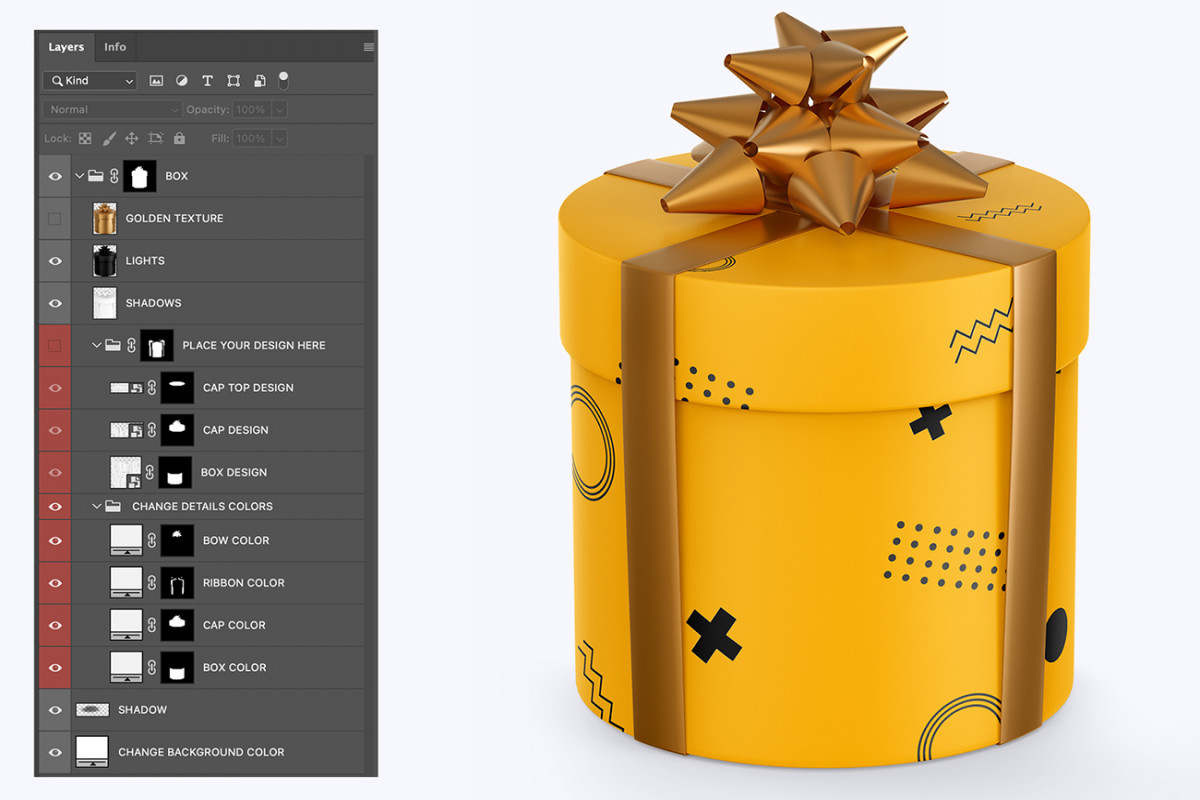Image resolution: width=1200 pixels, height=800 pixels.
Task: Click the lock all padlock icon
Action: (179, 138)
